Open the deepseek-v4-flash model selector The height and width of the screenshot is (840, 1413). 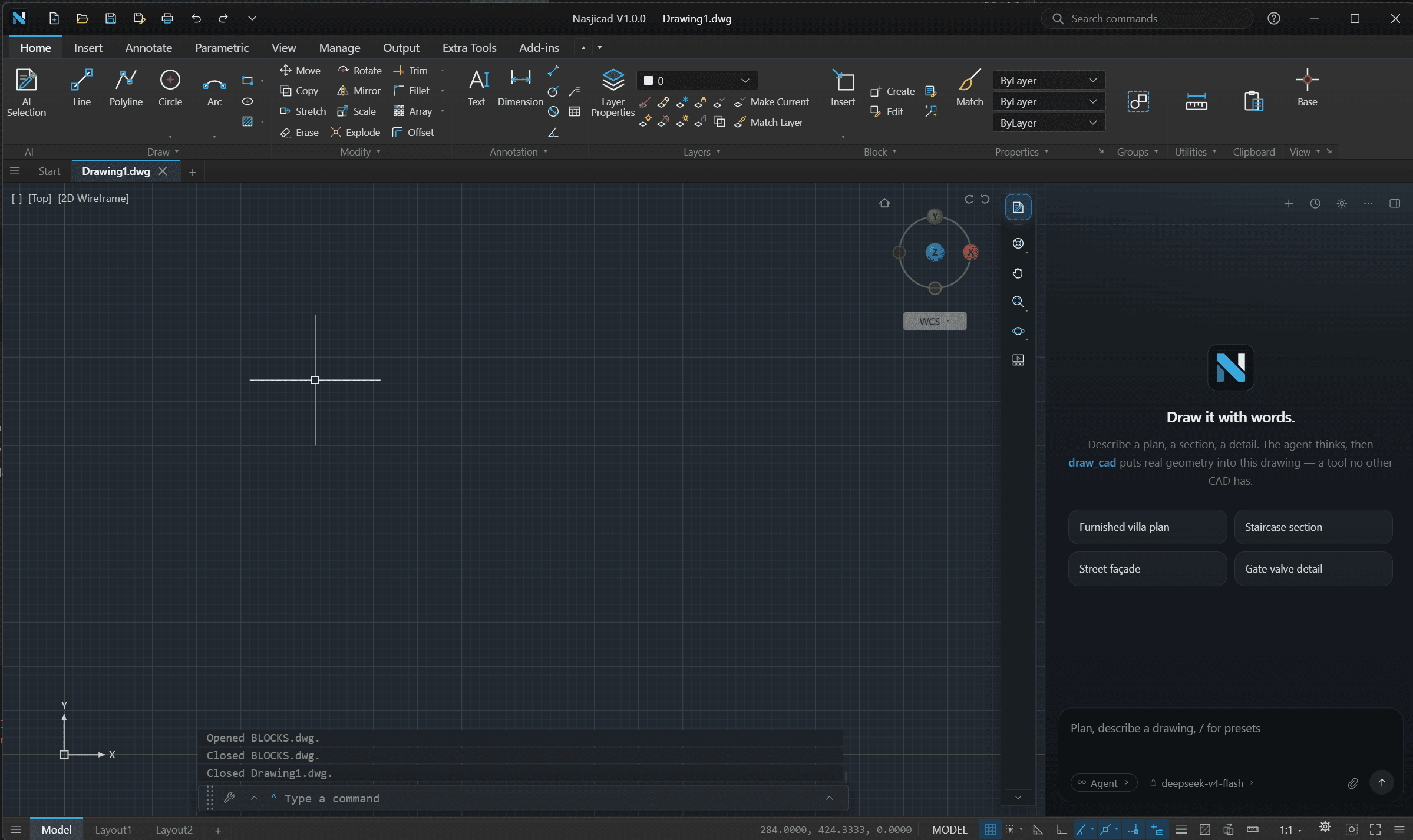pos(1201,783)
